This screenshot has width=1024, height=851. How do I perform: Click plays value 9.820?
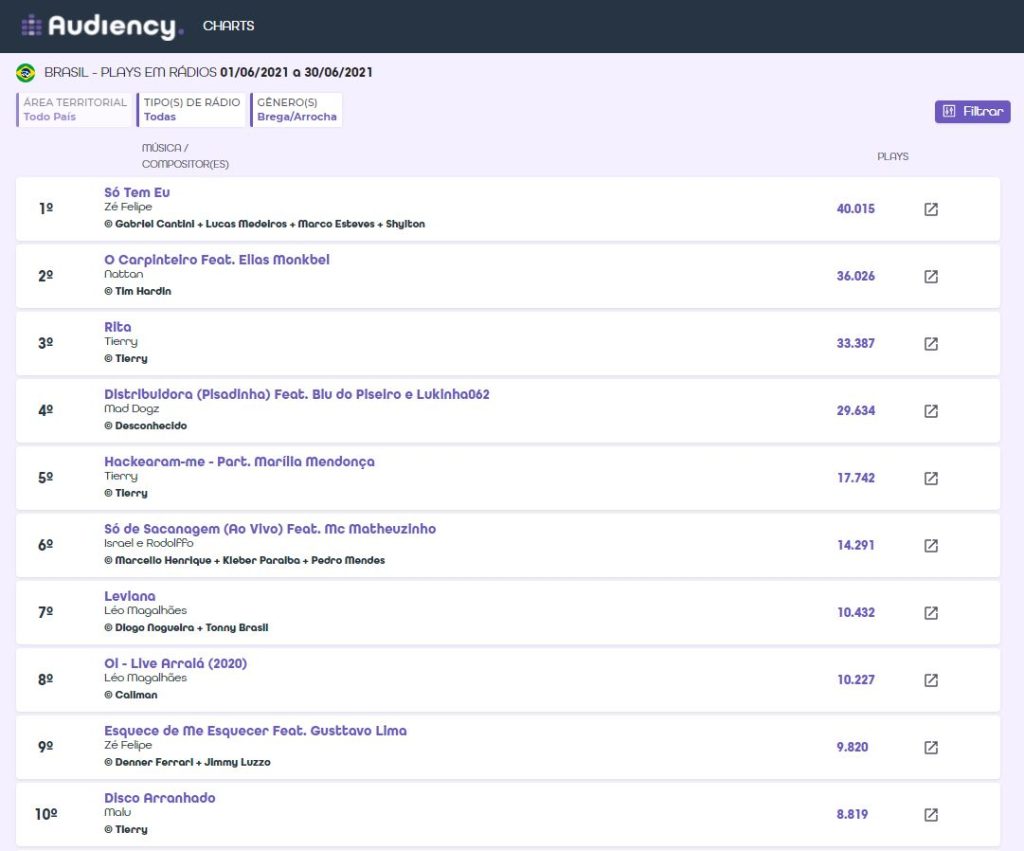click(852, 747)
